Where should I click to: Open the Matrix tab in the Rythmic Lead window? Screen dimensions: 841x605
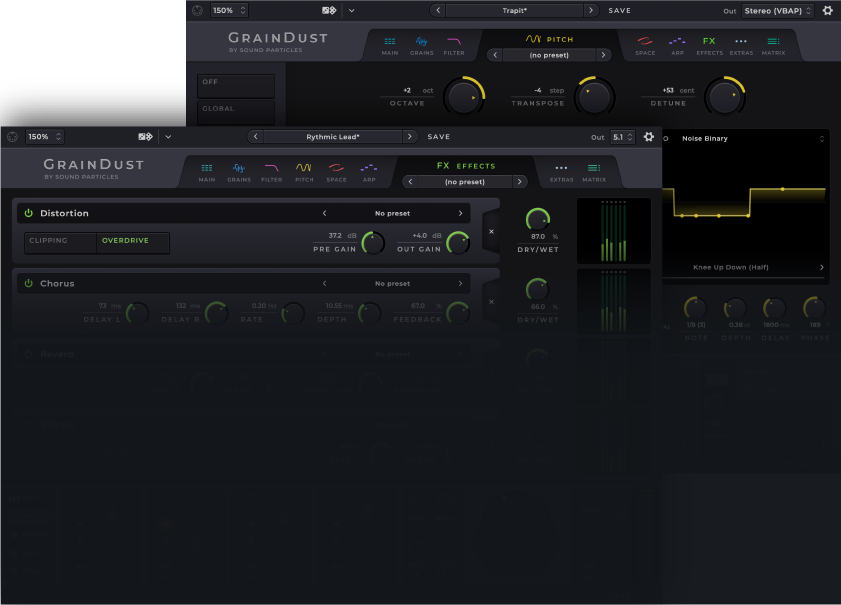coord(594,172)
